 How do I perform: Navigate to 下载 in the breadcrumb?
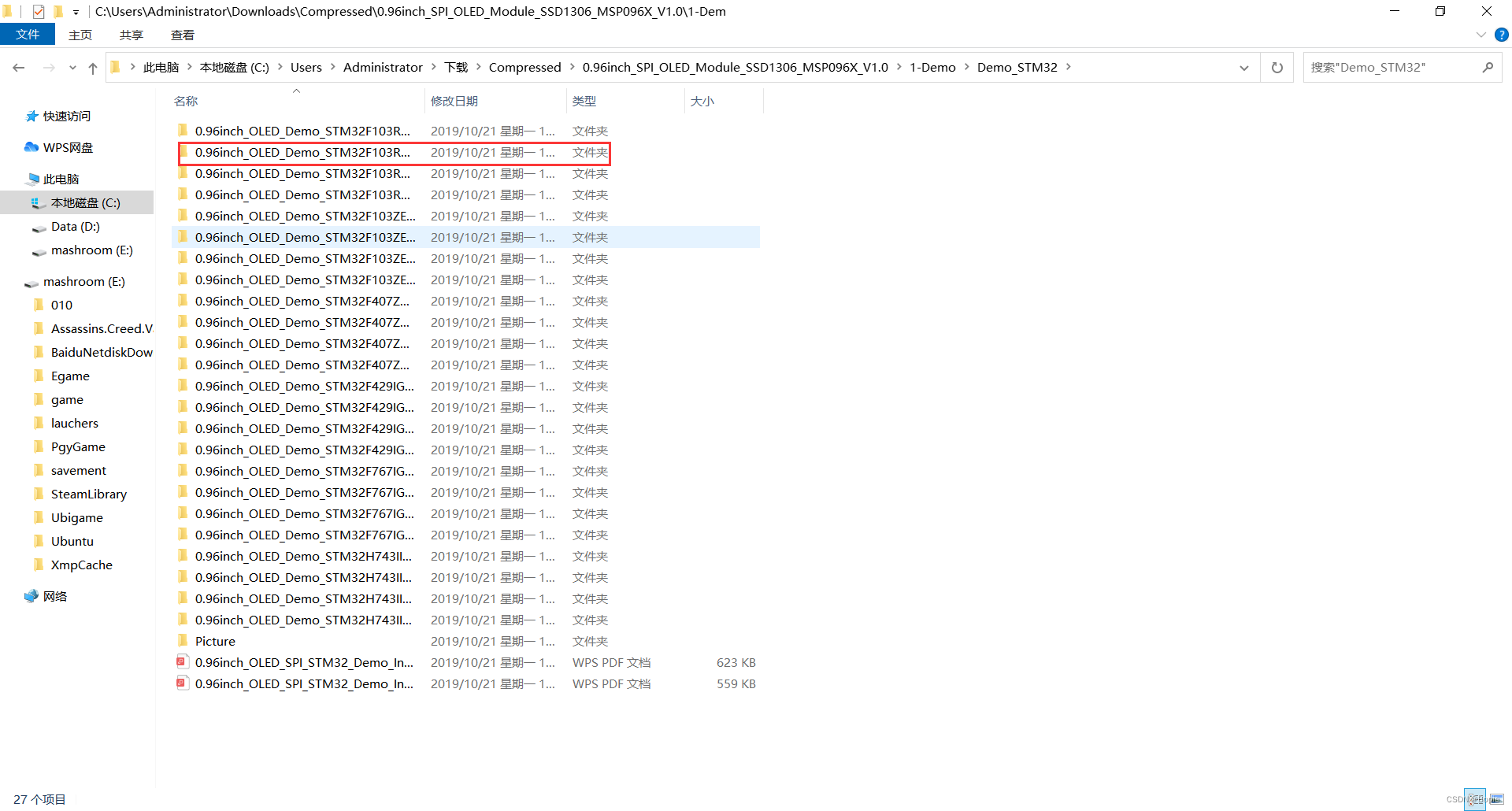456,67
